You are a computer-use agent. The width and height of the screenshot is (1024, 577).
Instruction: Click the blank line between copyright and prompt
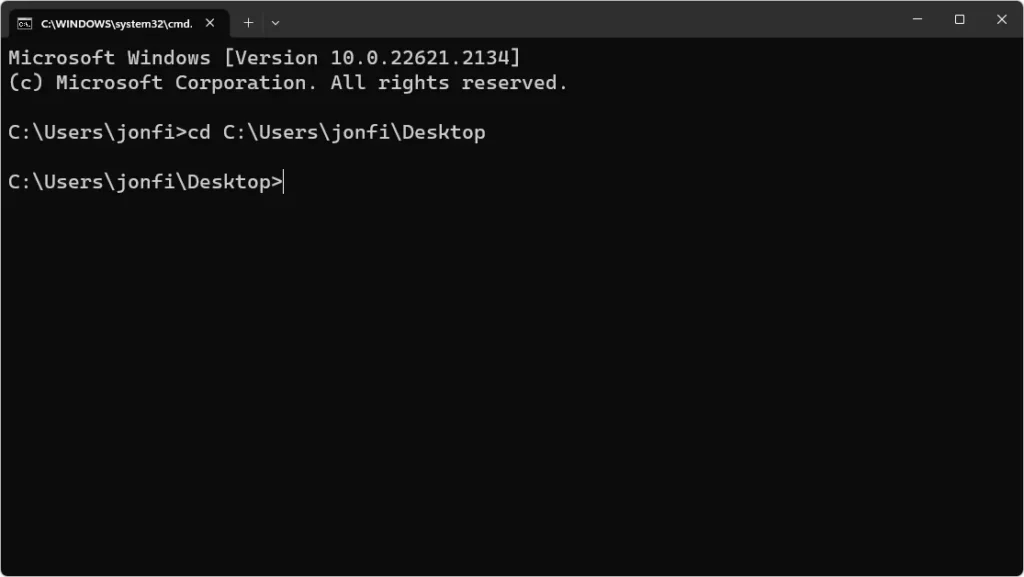(300, 107)
